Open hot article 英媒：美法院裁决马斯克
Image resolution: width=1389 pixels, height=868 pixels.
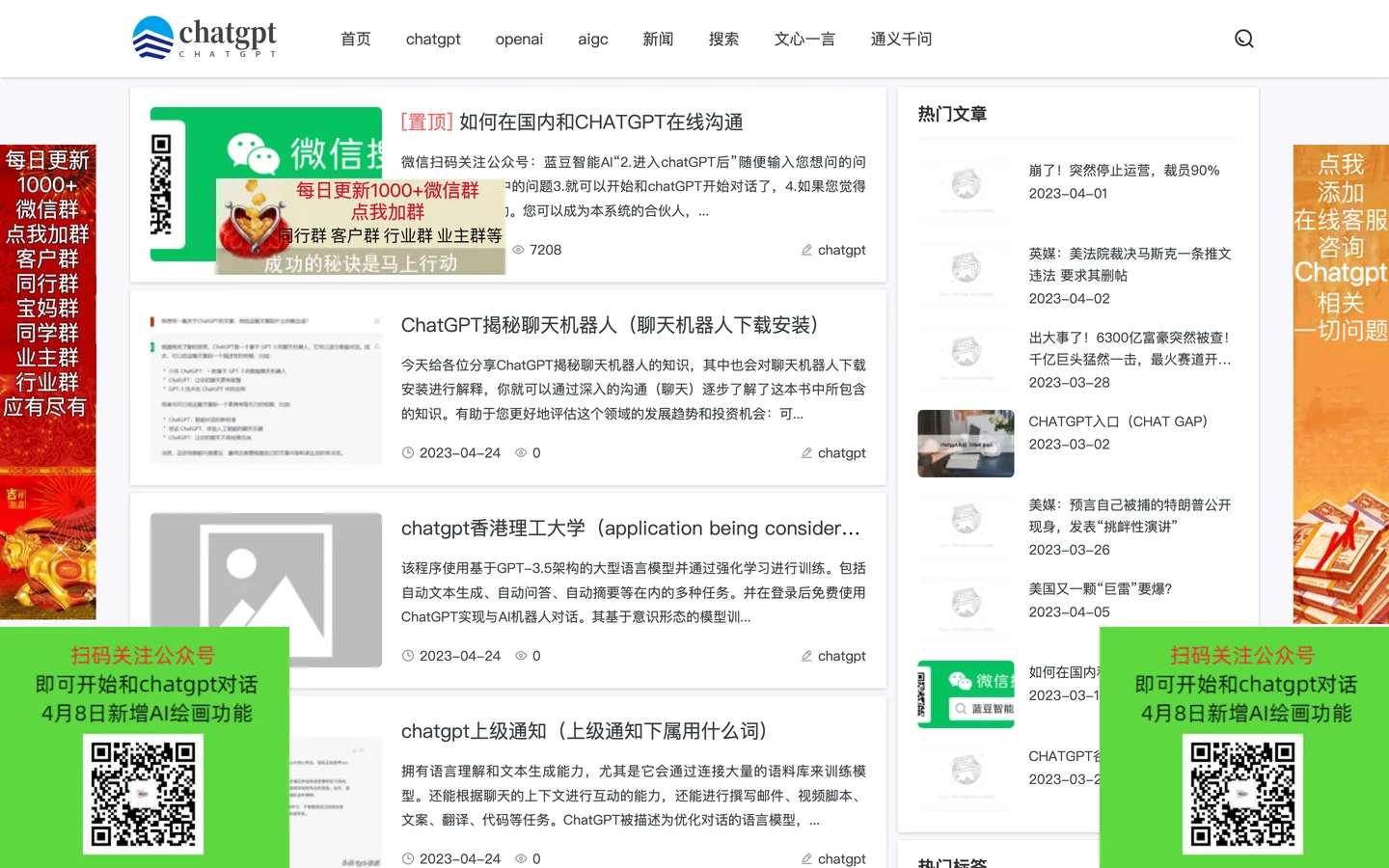1130,264
